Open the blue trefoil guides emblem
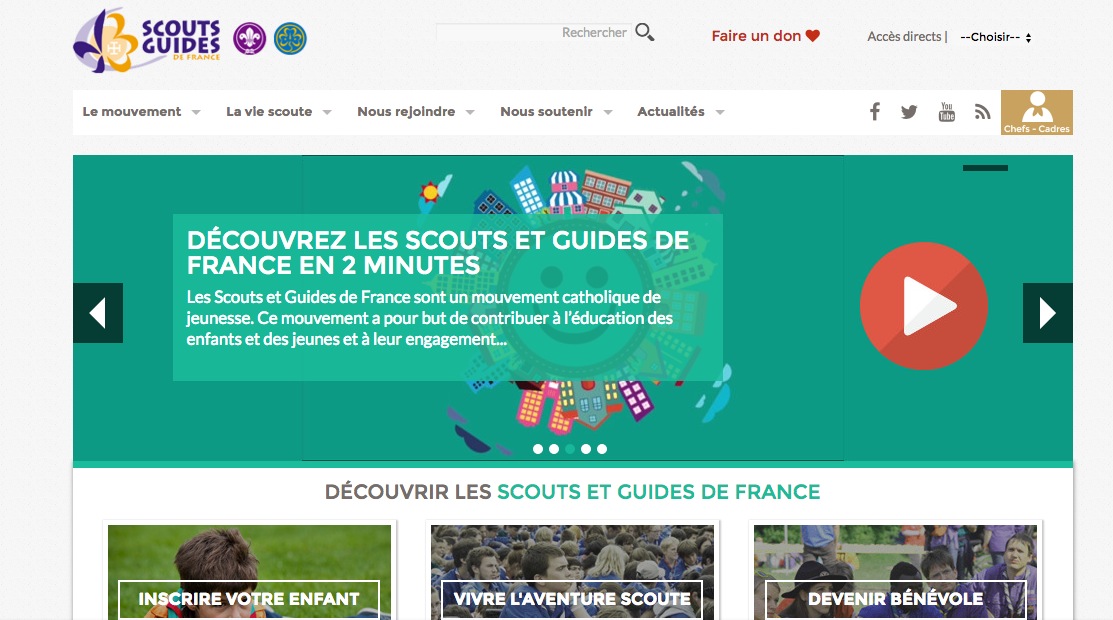The height and width of the screenshot is (620, 1113). [x=290, y=38]
